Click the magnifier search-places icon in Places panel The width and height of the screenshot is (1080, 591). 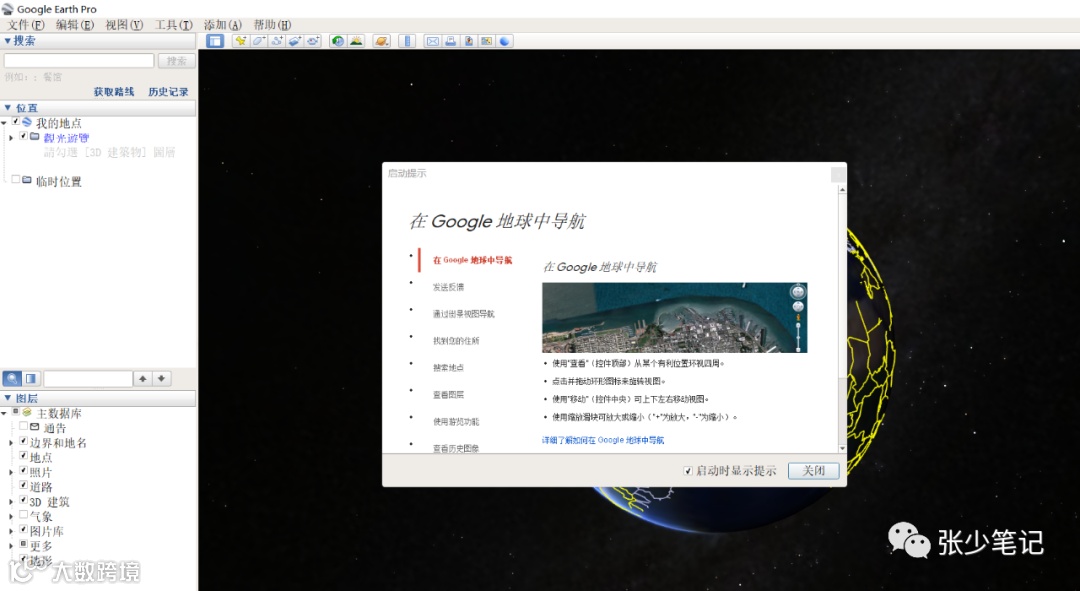[12, 378]
